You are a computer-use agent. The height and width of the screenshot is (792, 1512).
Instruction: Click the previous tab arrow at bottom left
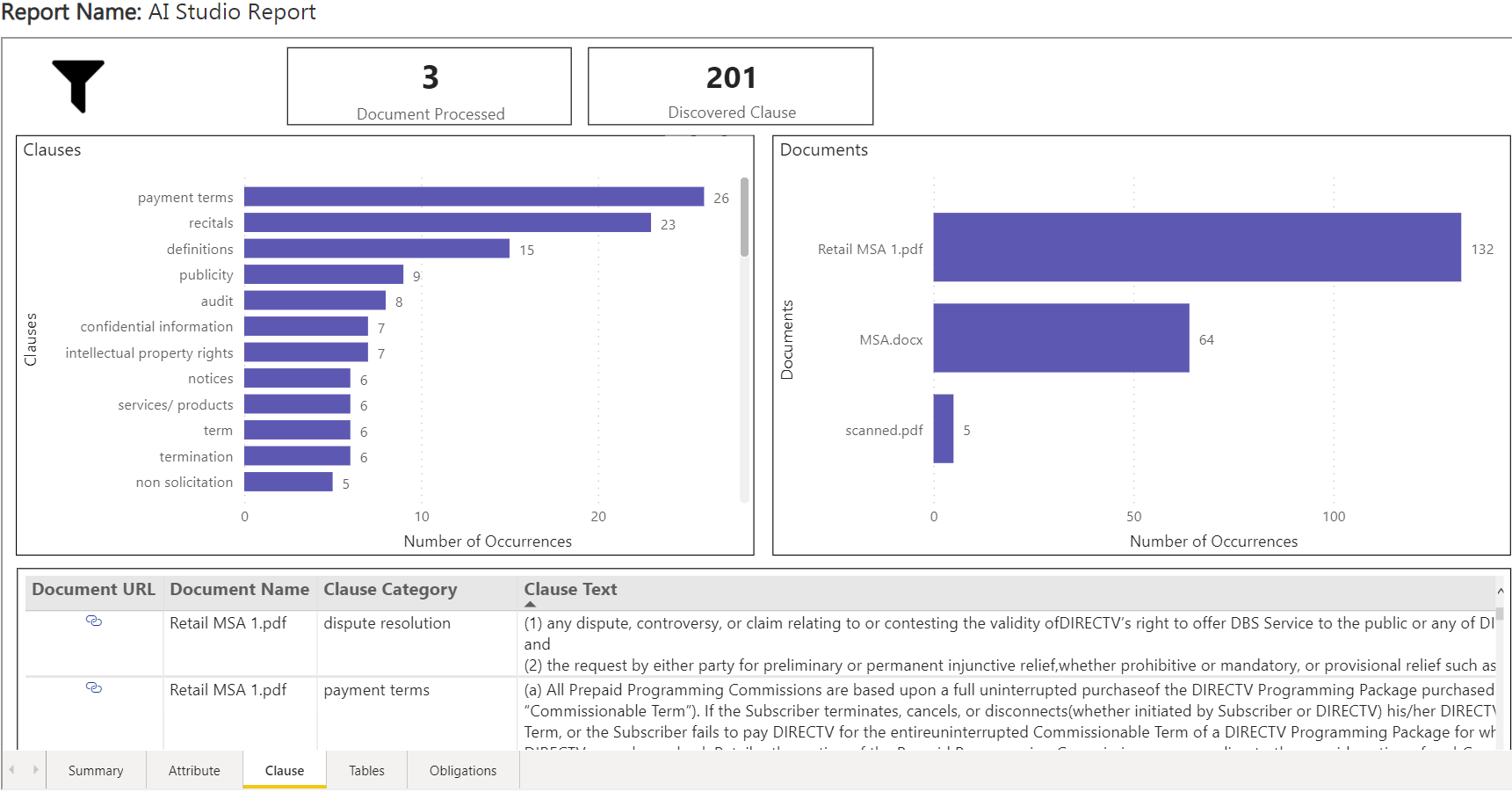point(12,770)
